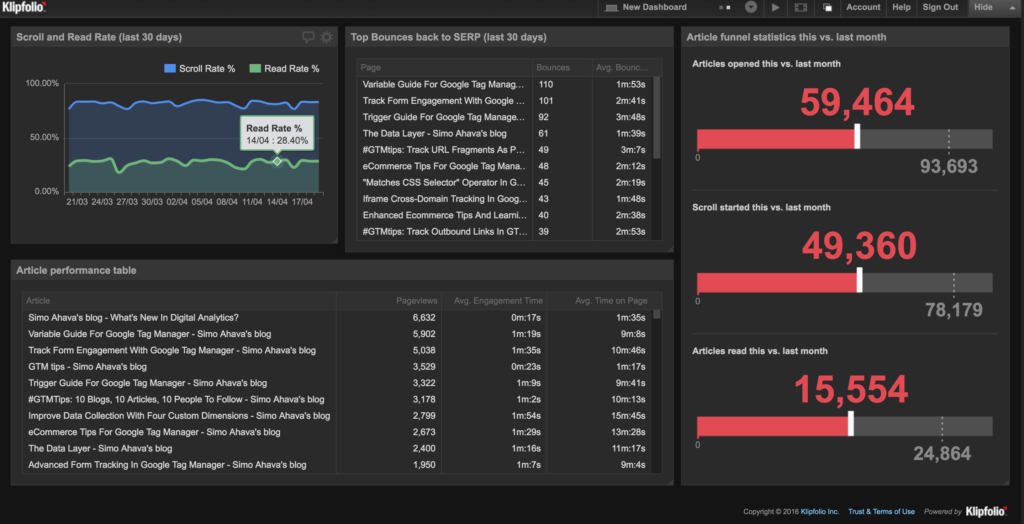Toggle the Read Rate % legend swatch

(255, 69)
